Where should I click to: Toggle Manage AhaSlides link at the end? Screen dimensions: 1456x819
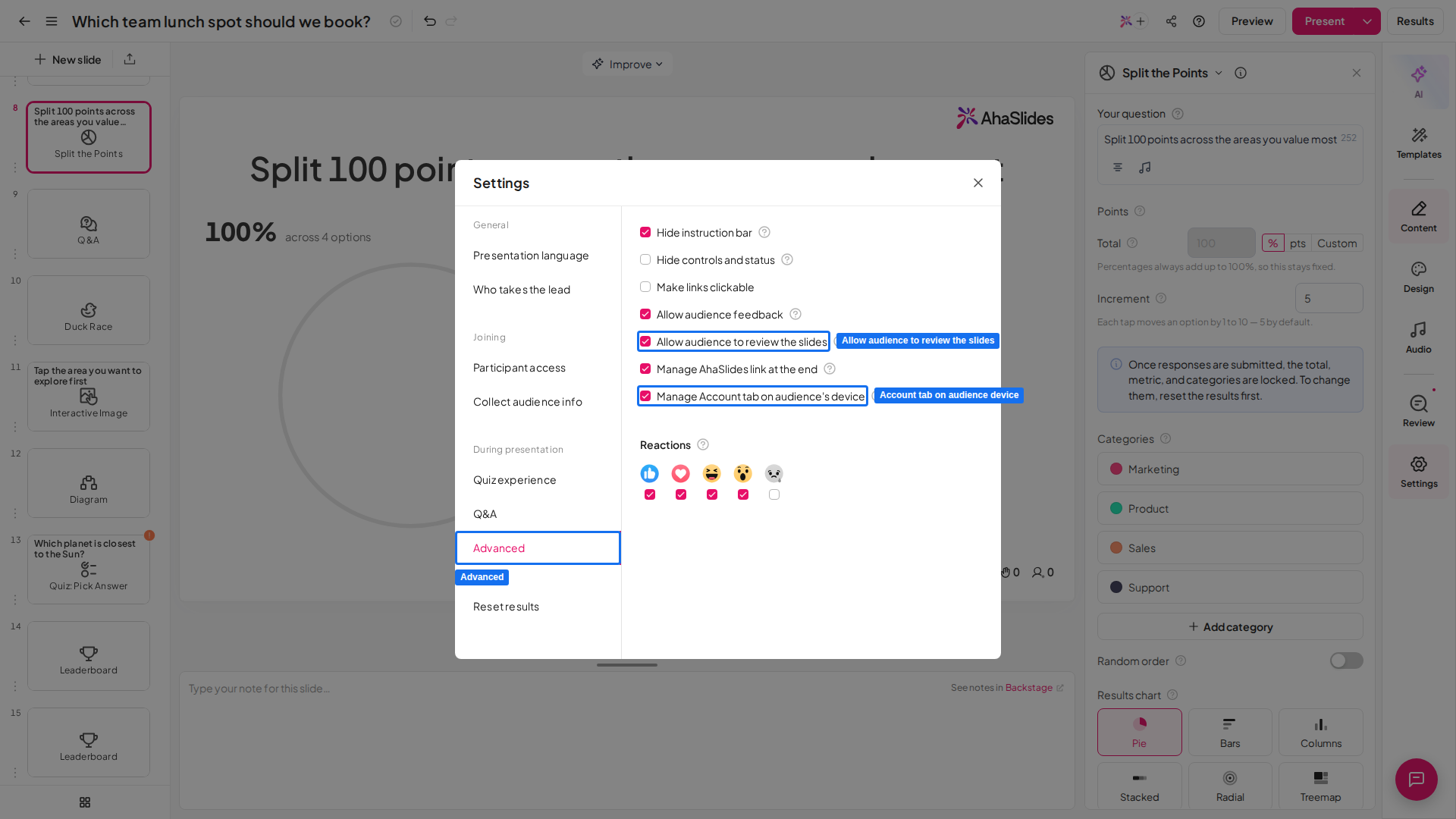coord(645,369)
